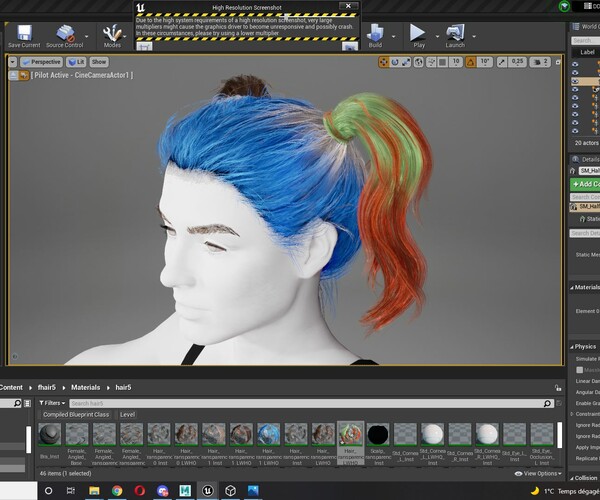Click the Launch toolbar icon
The height and width of the screenshot is (500, 600).
point(455,36)
